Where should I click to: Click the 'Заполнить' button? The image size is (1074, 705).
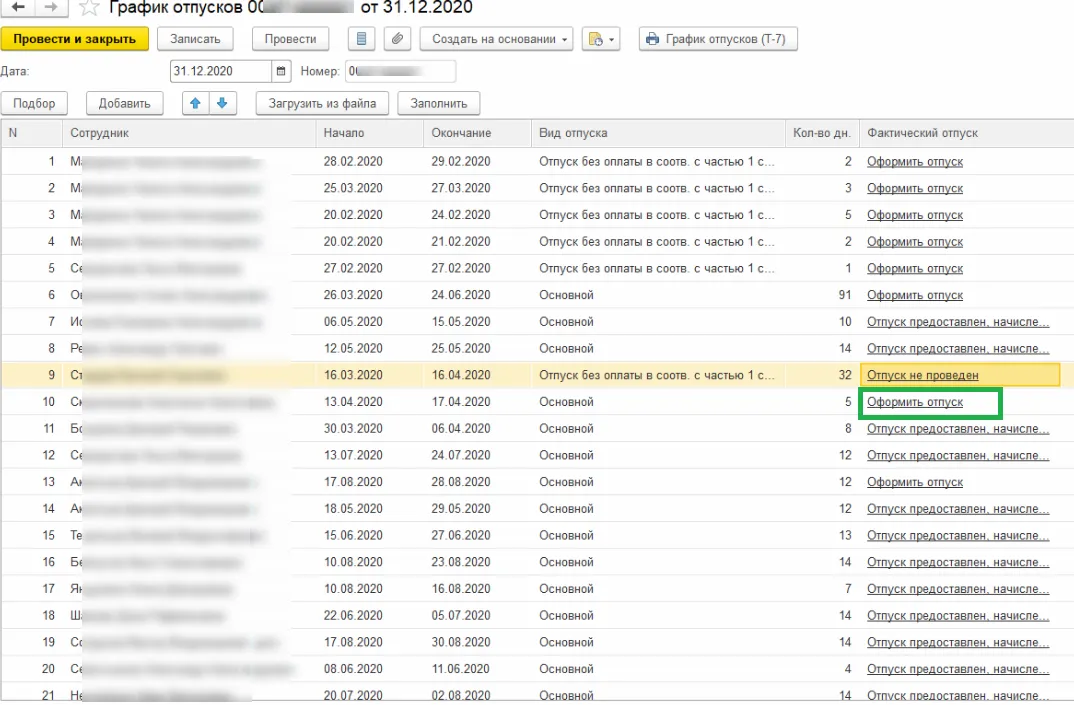coord(438,103)
